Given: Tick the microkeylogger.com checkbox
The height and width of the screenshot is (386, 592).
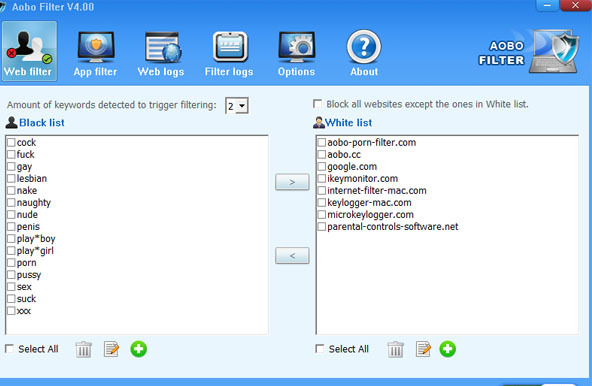Looking at the screenshot, I should [x=322, y=215].
